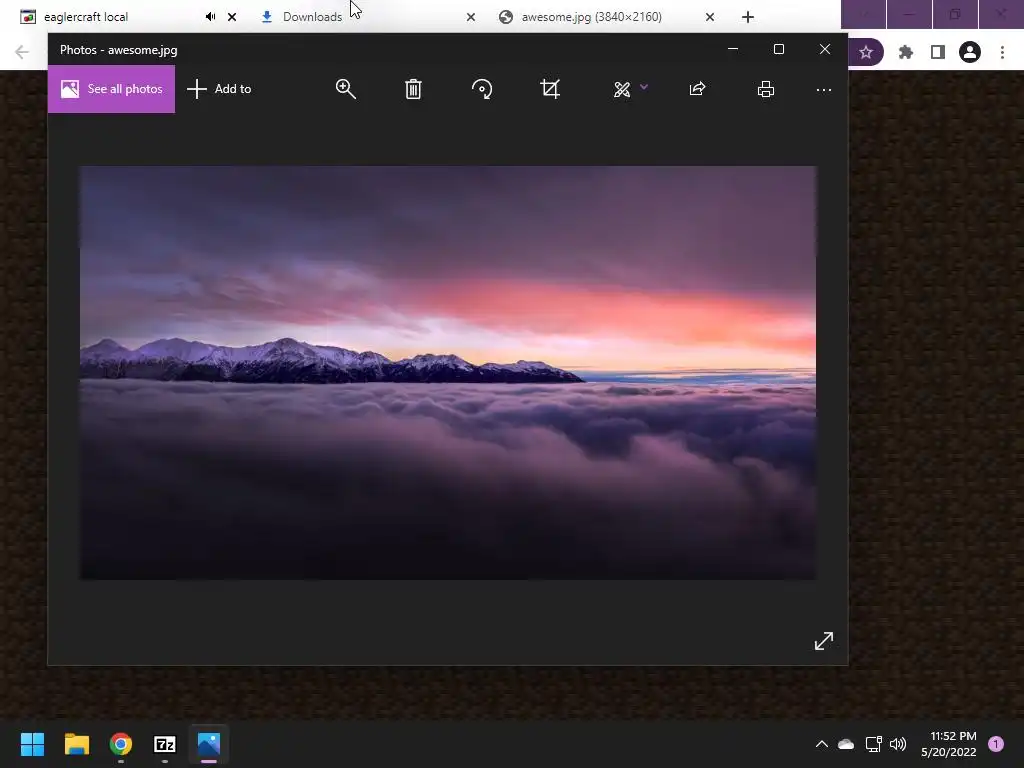The height and width of the screenshot is (768, 1024).
Task: Close the awesome.jpg browser tab
Action: click(710, 17)
